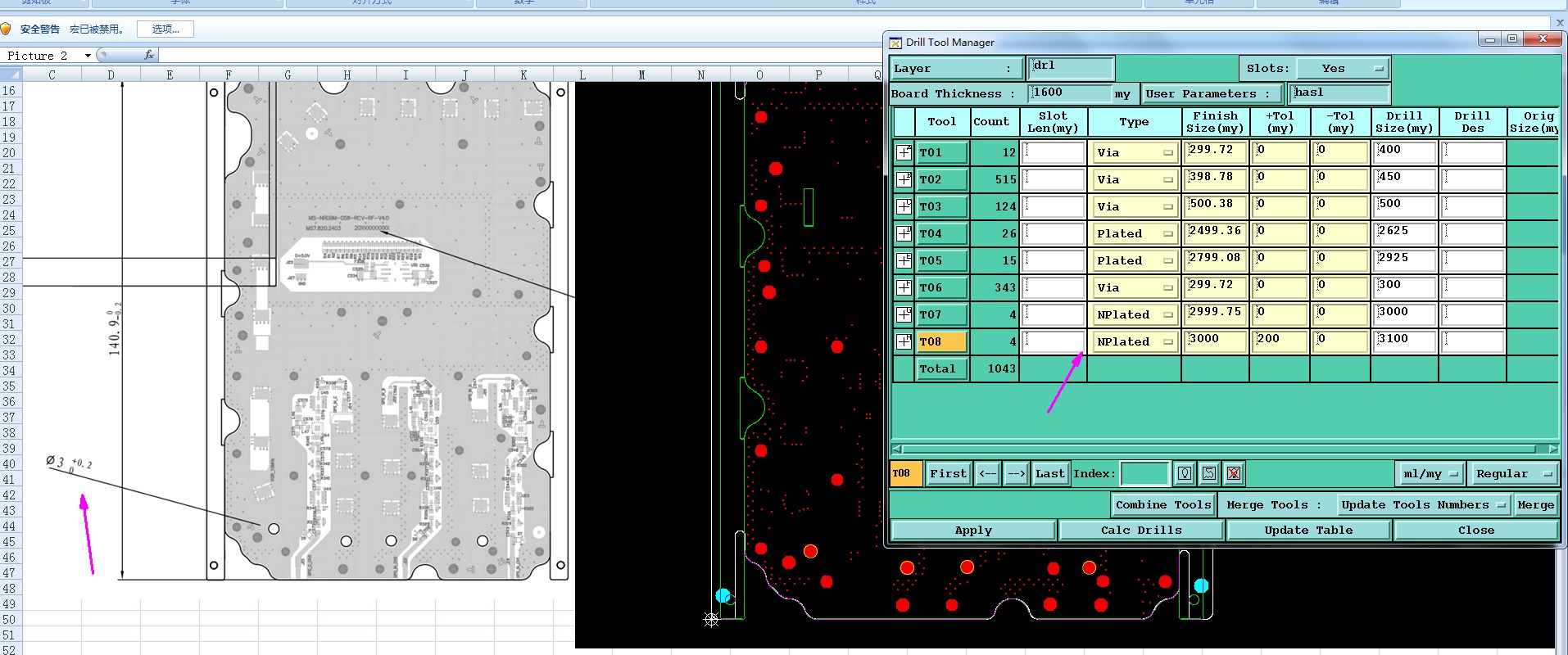Screen dimensions: 1568x655
Task: Click the Finish Size column header
Action: coord(1216,122)
